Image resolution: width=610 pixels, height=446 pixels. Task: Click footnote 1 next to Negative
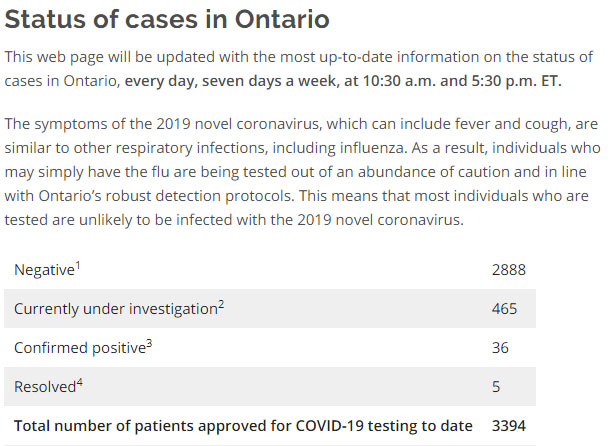click(79, 265)
